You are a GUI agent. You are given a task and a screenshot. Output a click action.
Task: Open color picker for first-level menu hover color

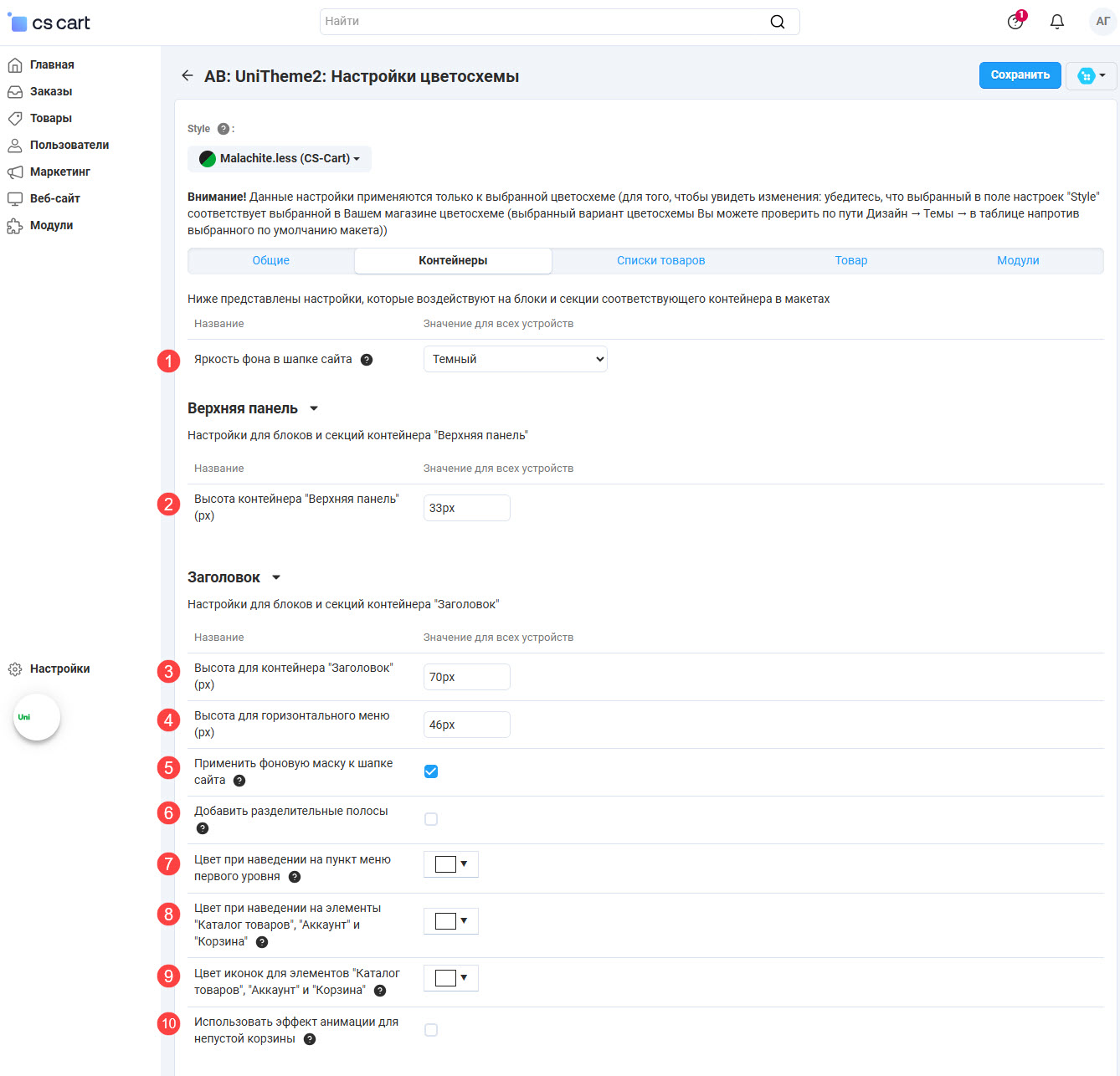coord(451,864)
